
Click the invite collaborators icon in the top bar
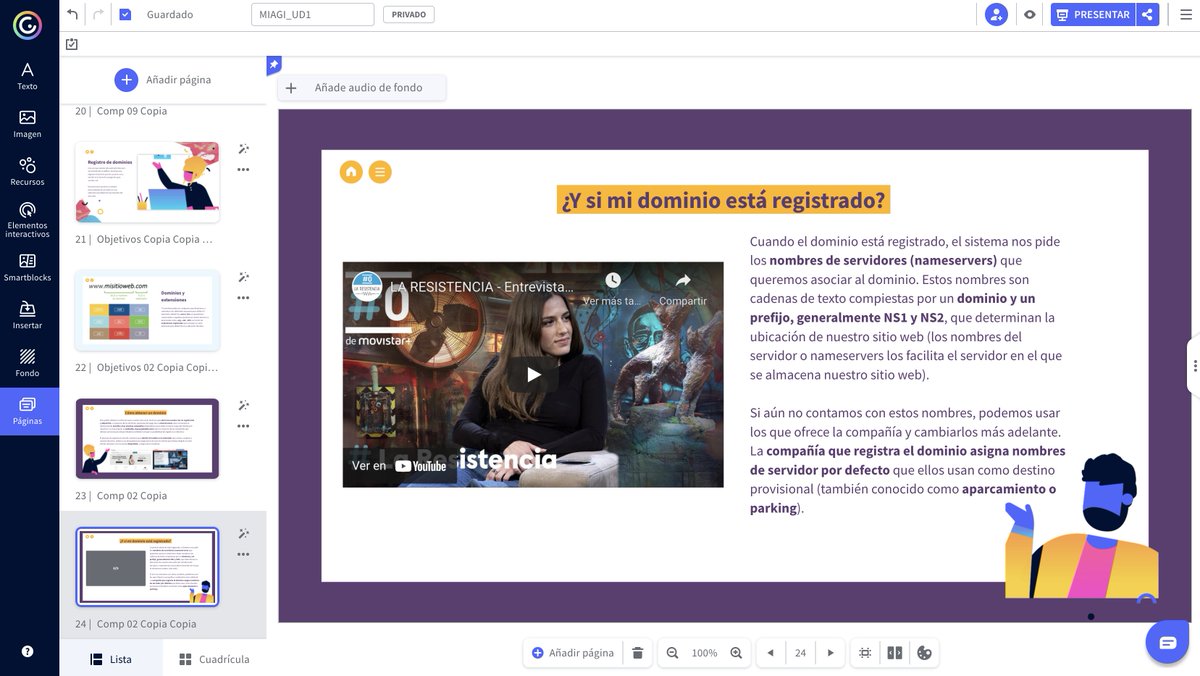pyautogui.click(x=995, y=14)
